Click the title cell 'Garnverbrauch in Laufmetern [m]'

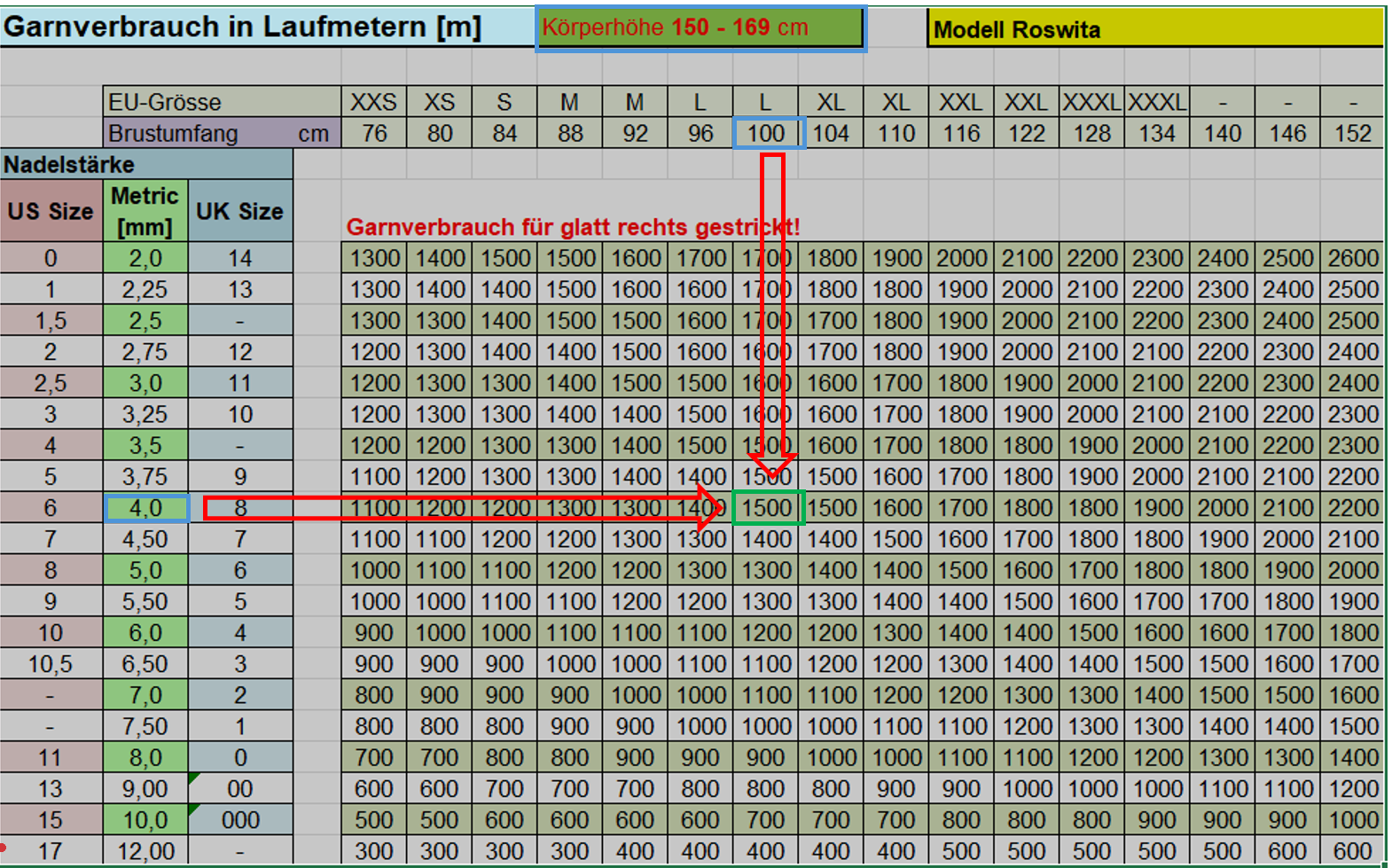(242, 27)
